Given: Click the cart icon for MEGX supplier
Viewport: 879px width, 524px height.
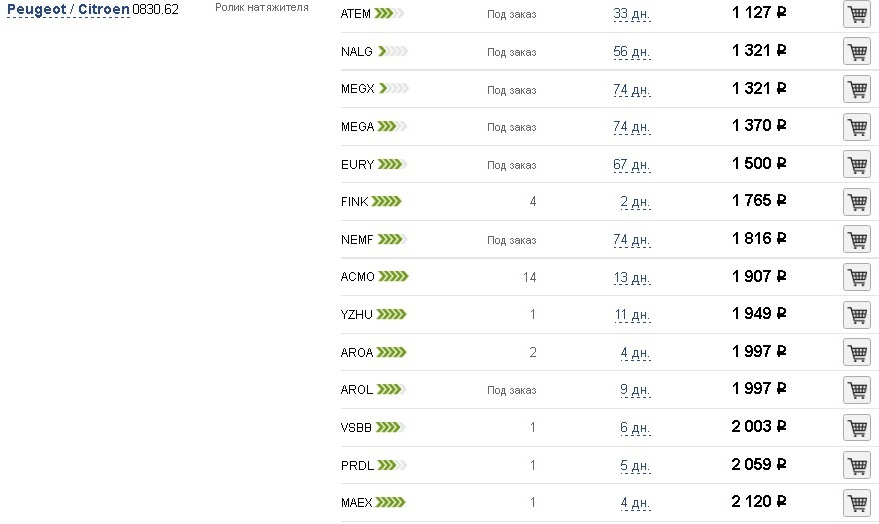Looking at the screenshot, I should tap(857, 89).
